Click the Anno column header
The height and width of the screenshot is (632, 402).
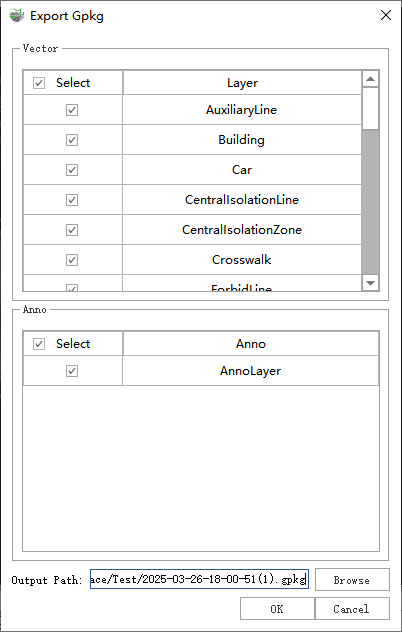(x=251, y=344)
